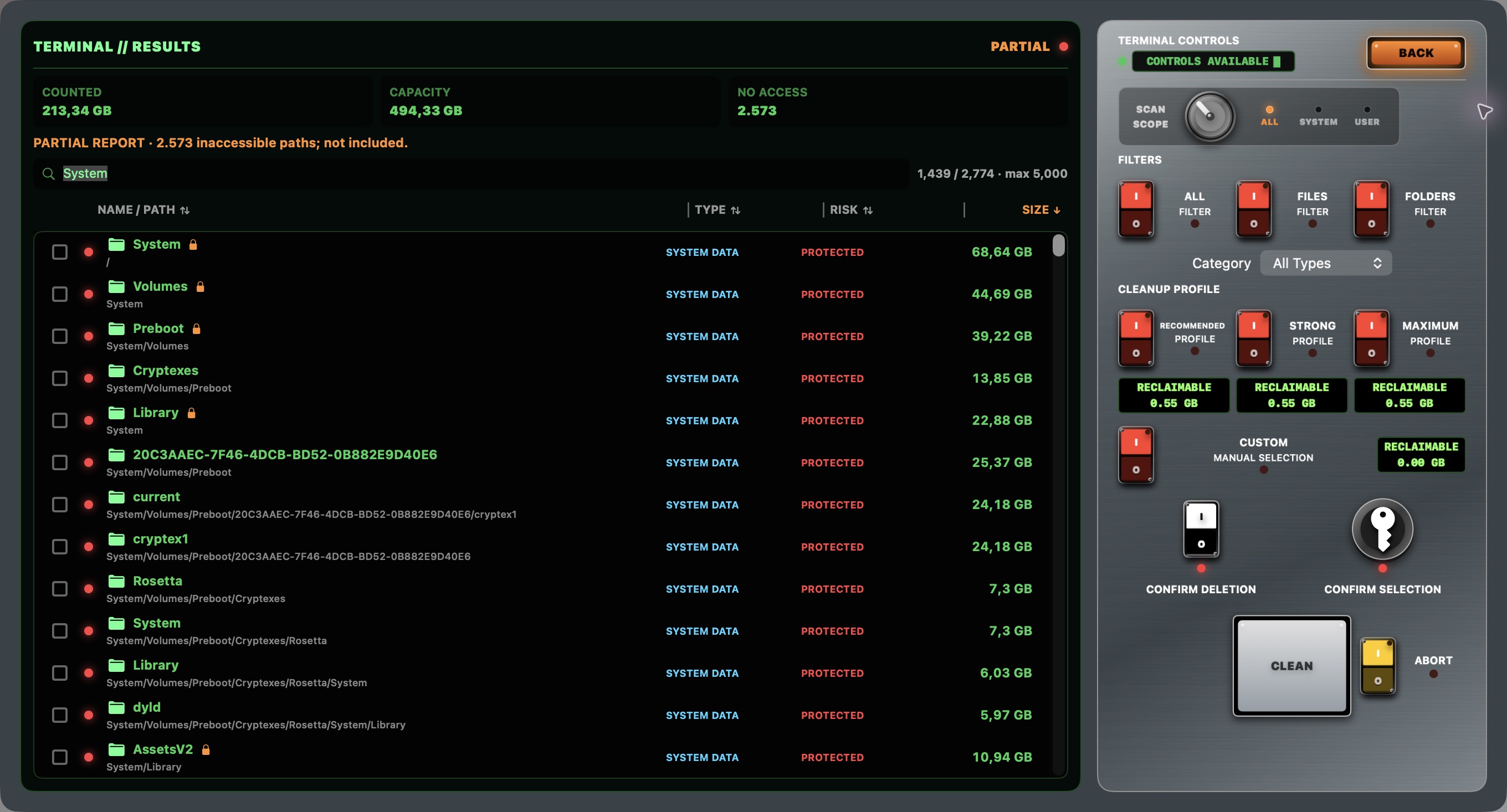Click the folder icon of 20C3AAEC-7F46 row
Screen dimensions: 1507x812
click(x=116, y=455)
